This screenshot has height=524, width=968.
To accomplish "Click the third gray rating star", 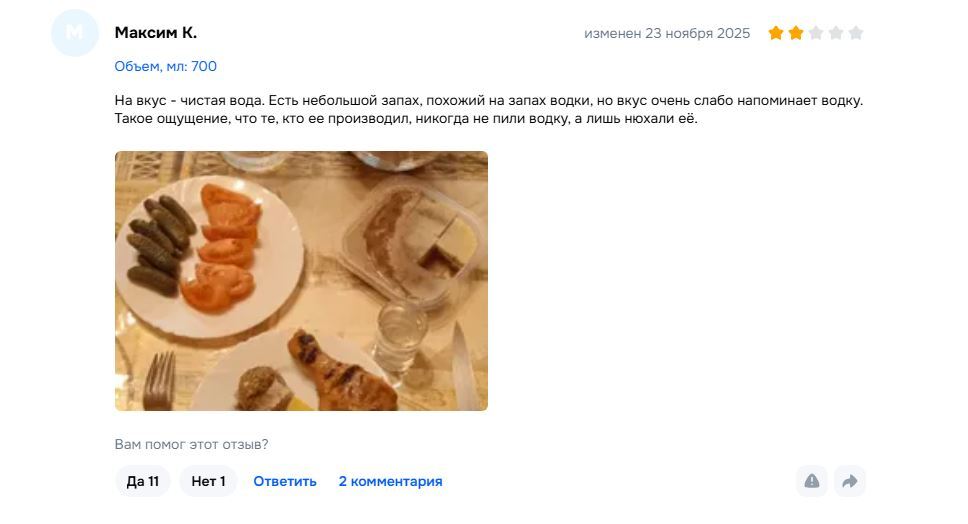I will point(816,33).
